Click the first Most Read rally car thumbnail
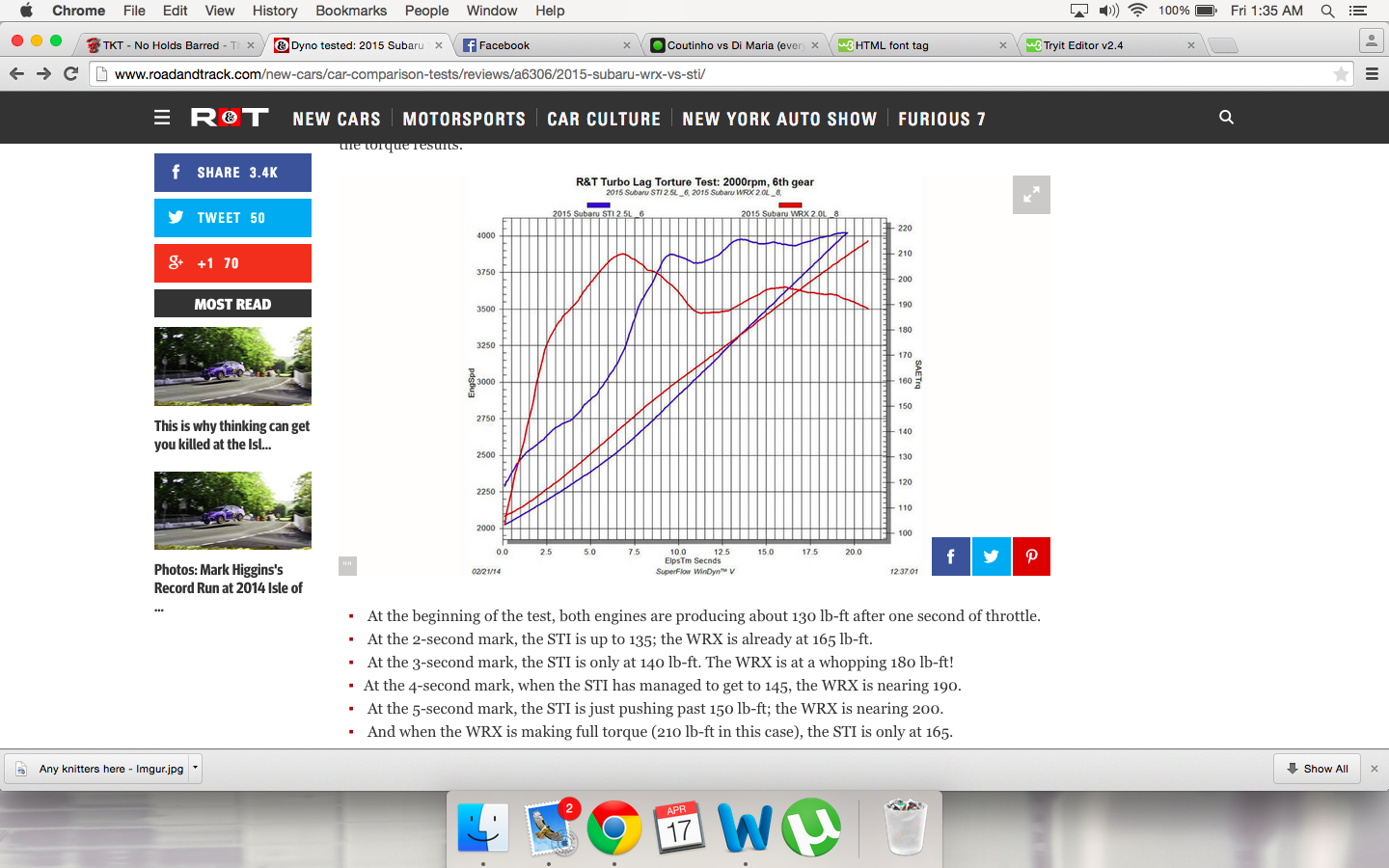Image resolution: width=1389 pixels, height=868 pixels. point(232,366)
